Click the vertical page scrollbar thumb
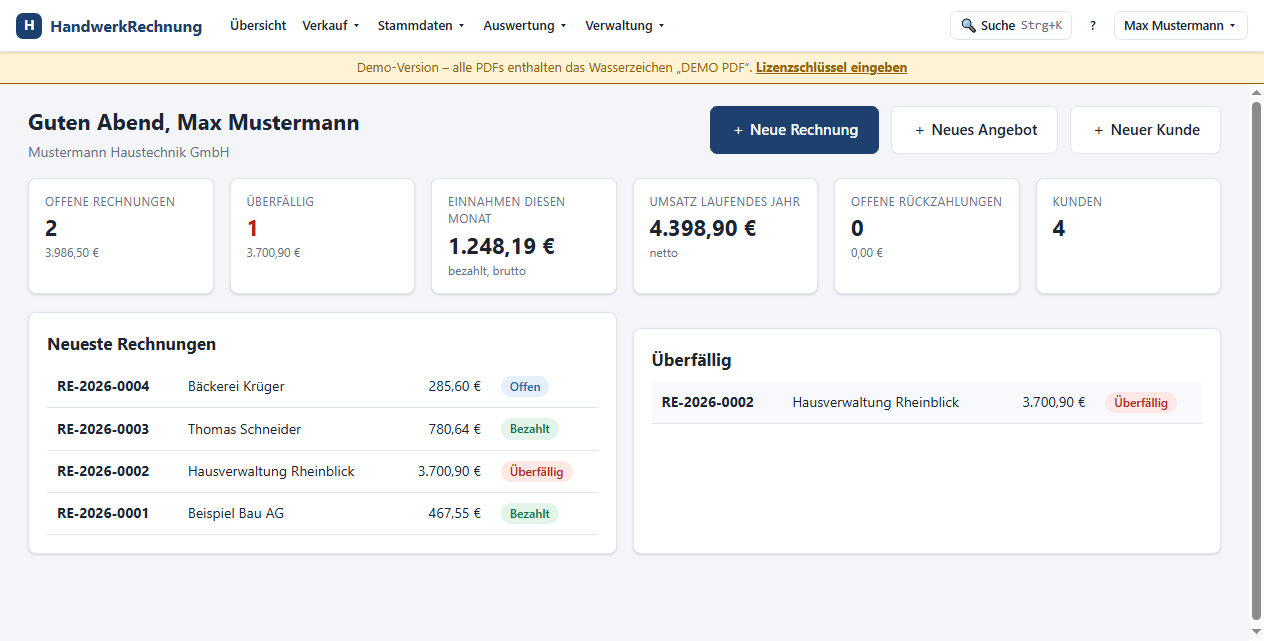The height and width of the screenshot is (641, 1264). point(1256,360)
